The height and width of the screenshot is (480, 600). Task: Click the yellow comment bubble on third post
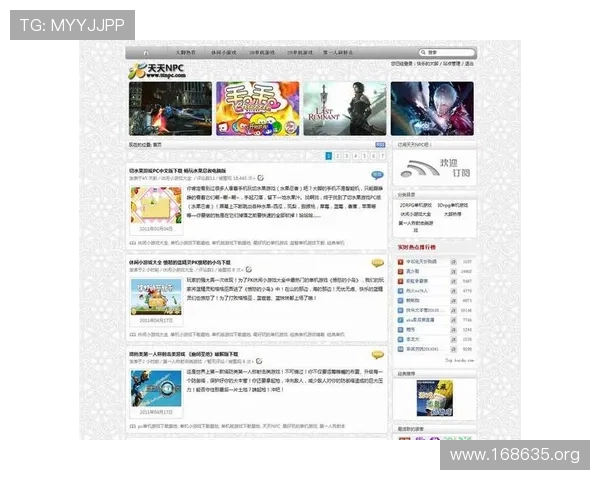coord(377,355)
